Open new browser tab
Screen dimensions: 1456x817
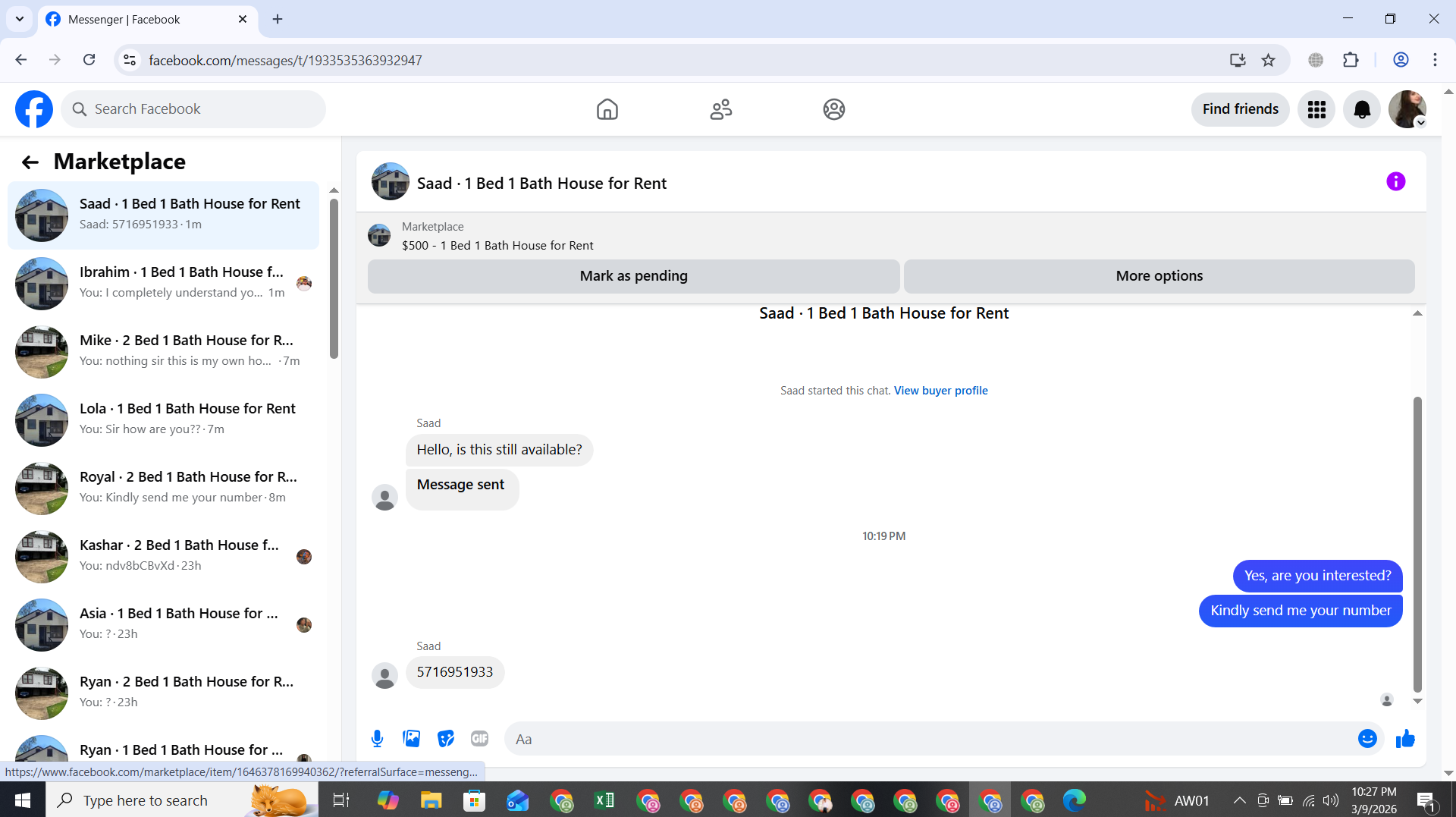[x=278, y=19]
